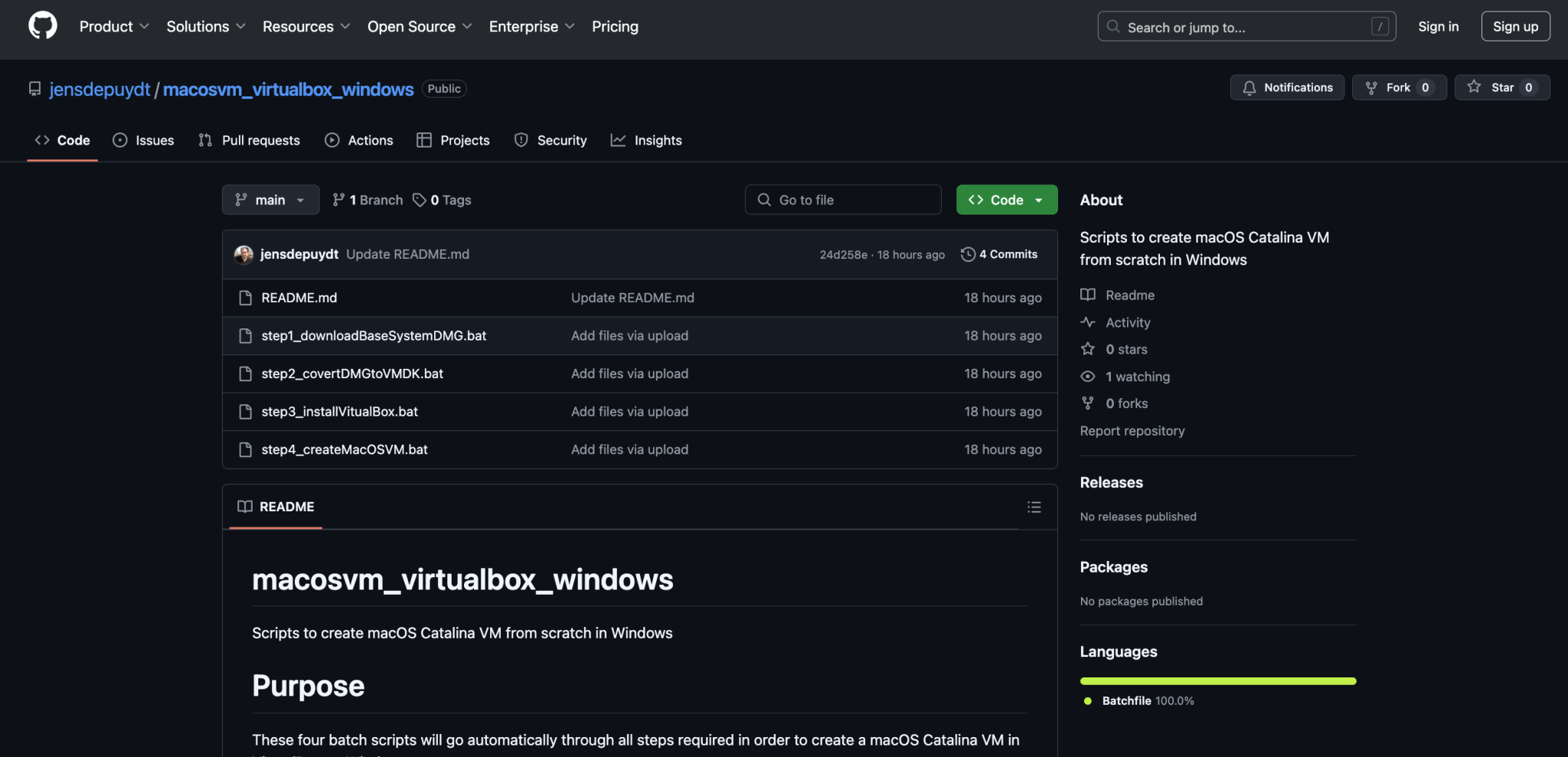Open the Insights tab
Image resolution: width=1568 pixels, height=757 pixels.
(x=658, y=140)
